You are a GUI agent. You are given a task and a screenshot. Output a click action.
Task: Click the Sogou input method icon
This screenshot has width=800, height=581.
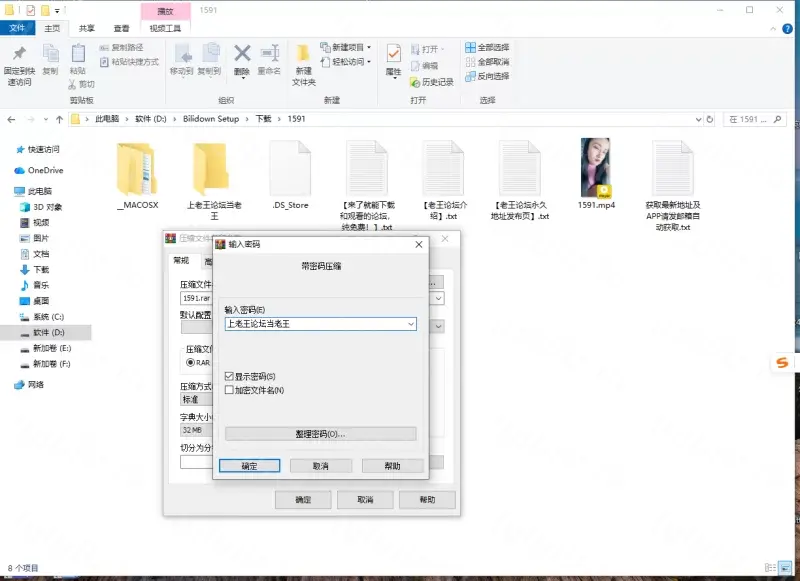[783, 361]
